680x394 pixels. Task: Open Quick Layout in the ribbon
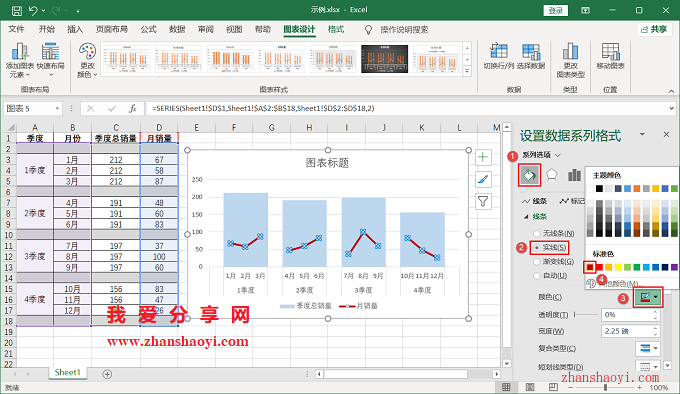point(50,60)
